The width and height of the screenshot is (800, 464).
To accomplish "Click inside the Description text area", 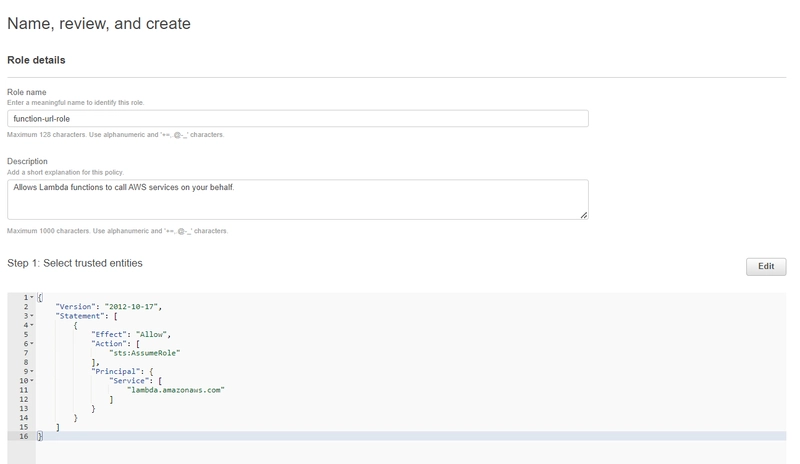I will (297, 200).
